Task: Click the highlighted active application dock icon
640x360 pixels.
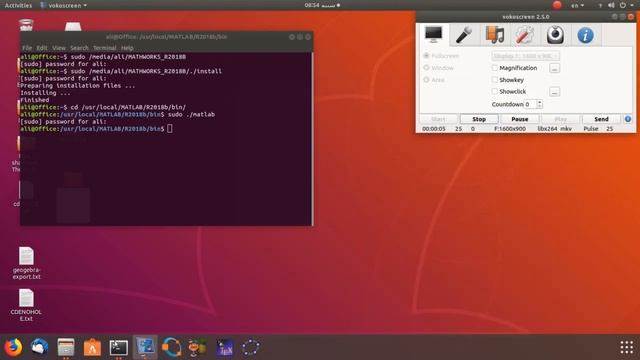Action: pyautogui.click(x=145, y=347)
